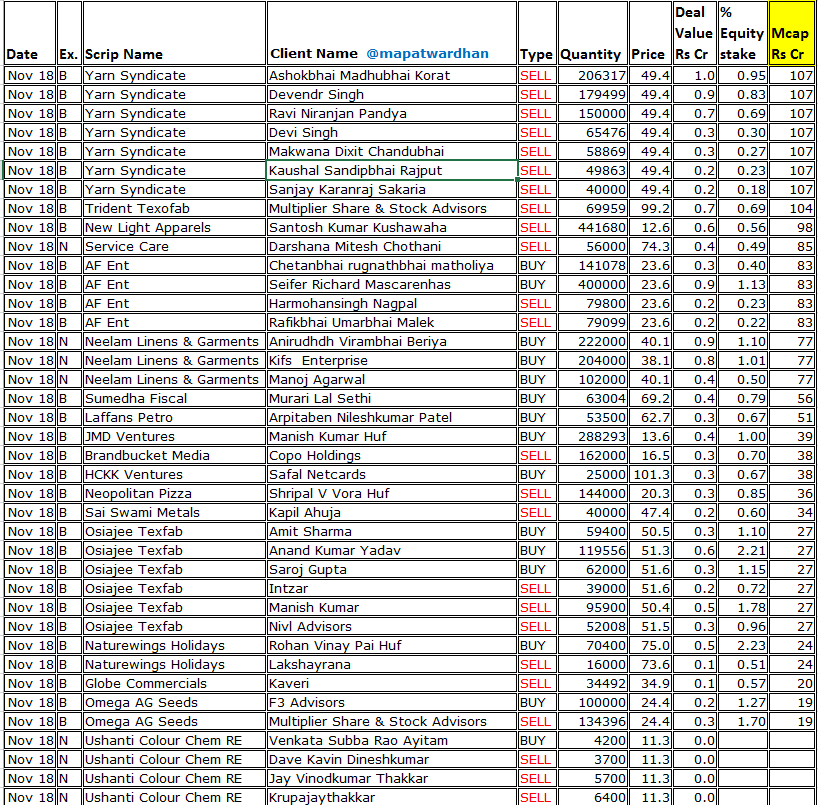818x805 pixels.
Task: Select the "Type" column header
Action: 537,33
